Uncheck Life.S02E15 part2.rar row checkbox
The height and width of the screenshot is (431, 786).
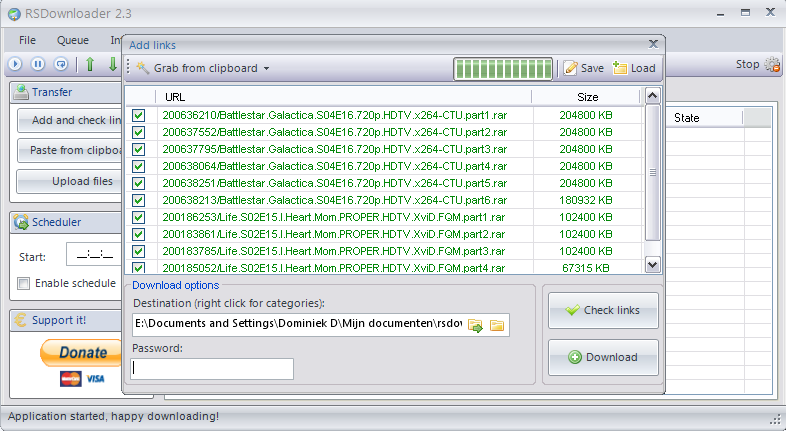(x=138, y=235)
